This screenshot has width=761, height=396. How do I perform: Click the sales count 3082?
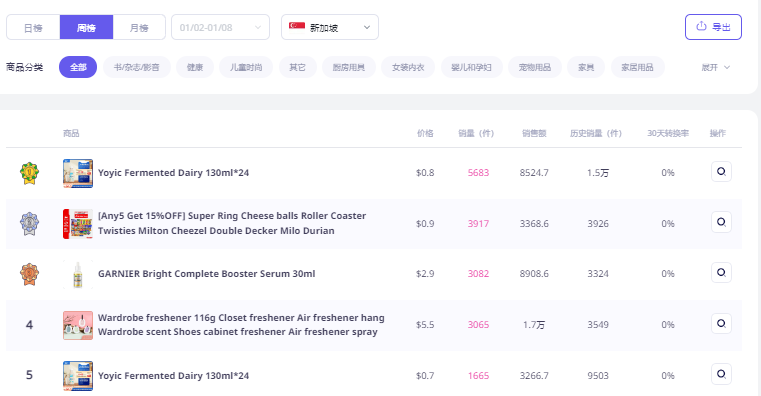(x=478, y=274)
